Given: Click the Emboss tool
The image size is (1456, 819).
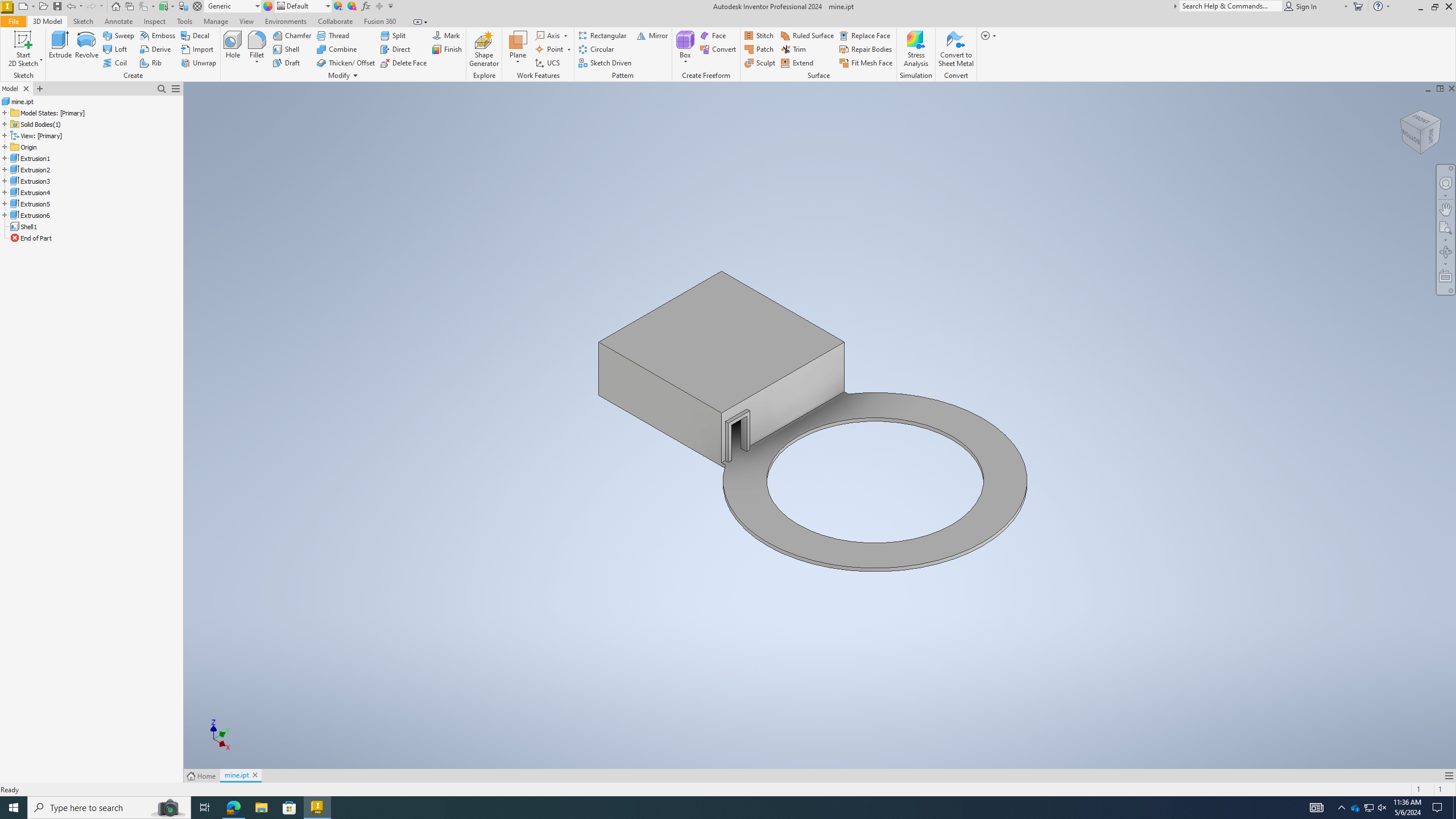Looking at the screenshot, I should point(158,35).
